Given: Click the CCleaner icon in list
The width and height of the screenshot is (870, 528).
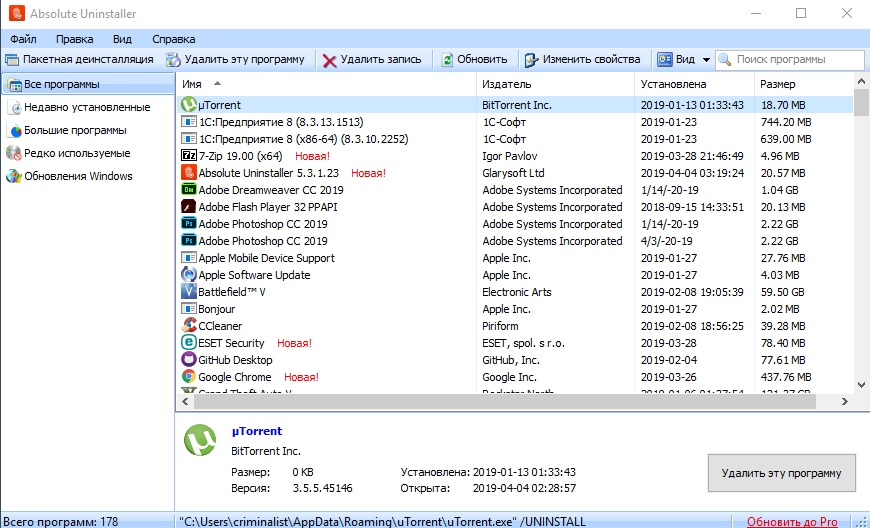Looking at the screenshot, I should (x=189, y=326).
